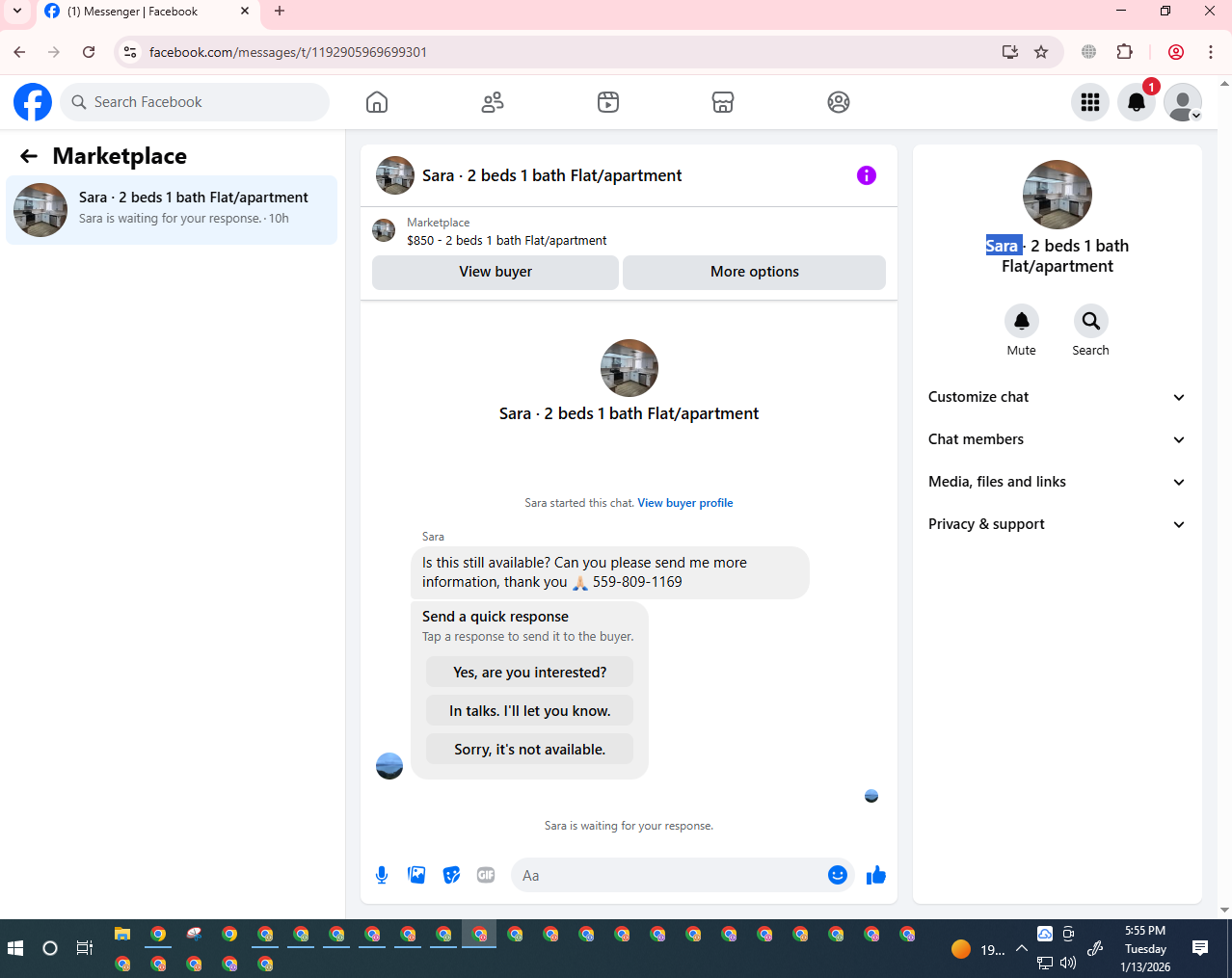Viewport: 1232px width, 978px height.
Task: Open the notifications bell icon
Action: tap(1137, 102)
